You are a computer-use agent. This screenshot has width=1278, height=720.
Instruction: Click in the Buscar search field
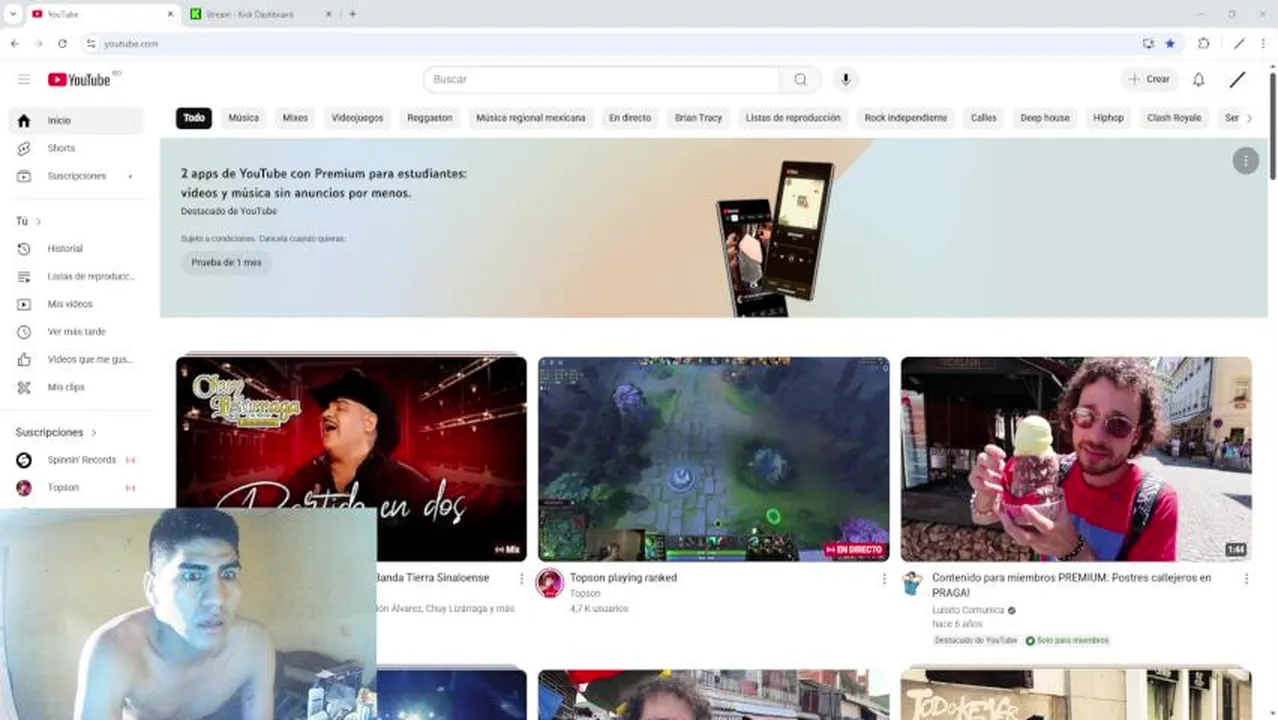[601, 79]
